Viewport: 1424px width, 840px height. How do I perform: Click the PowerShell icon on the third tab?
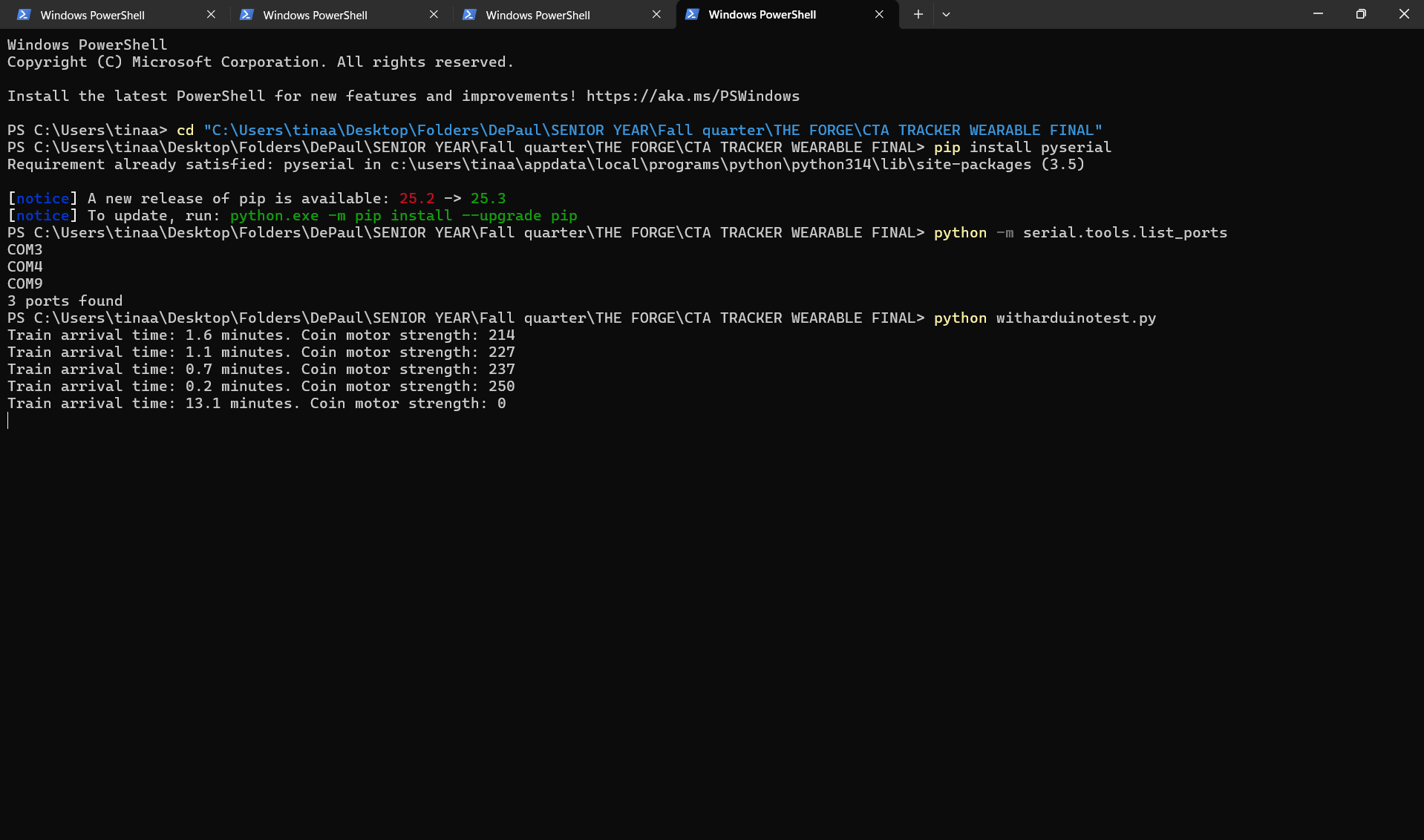pos(471,14)
